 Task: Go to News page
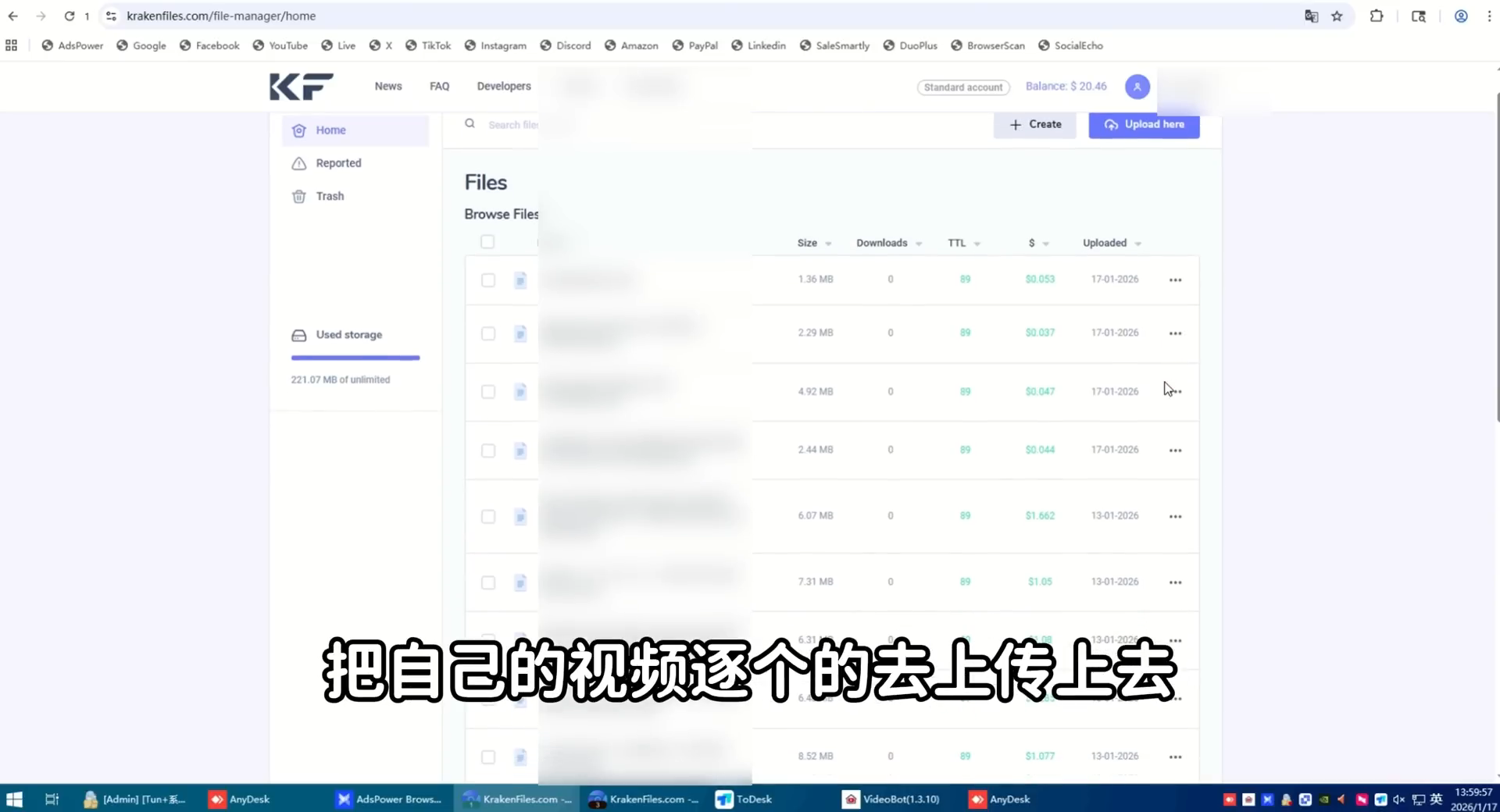(x=388, y=86)
